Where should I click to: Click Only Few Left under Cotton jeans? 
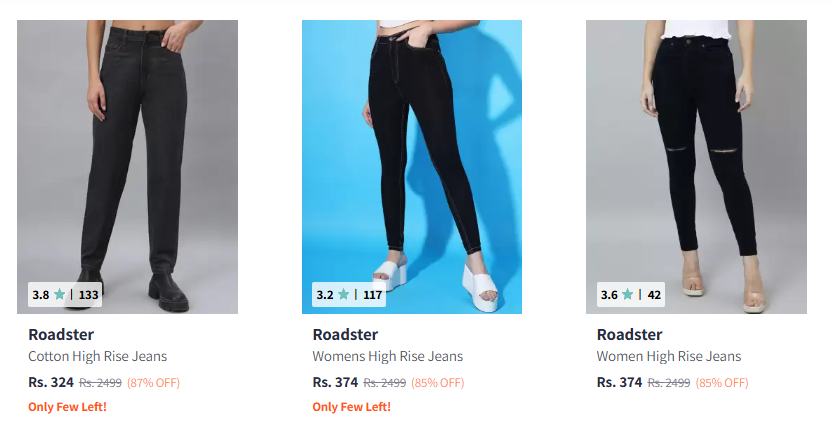(67, 407)
